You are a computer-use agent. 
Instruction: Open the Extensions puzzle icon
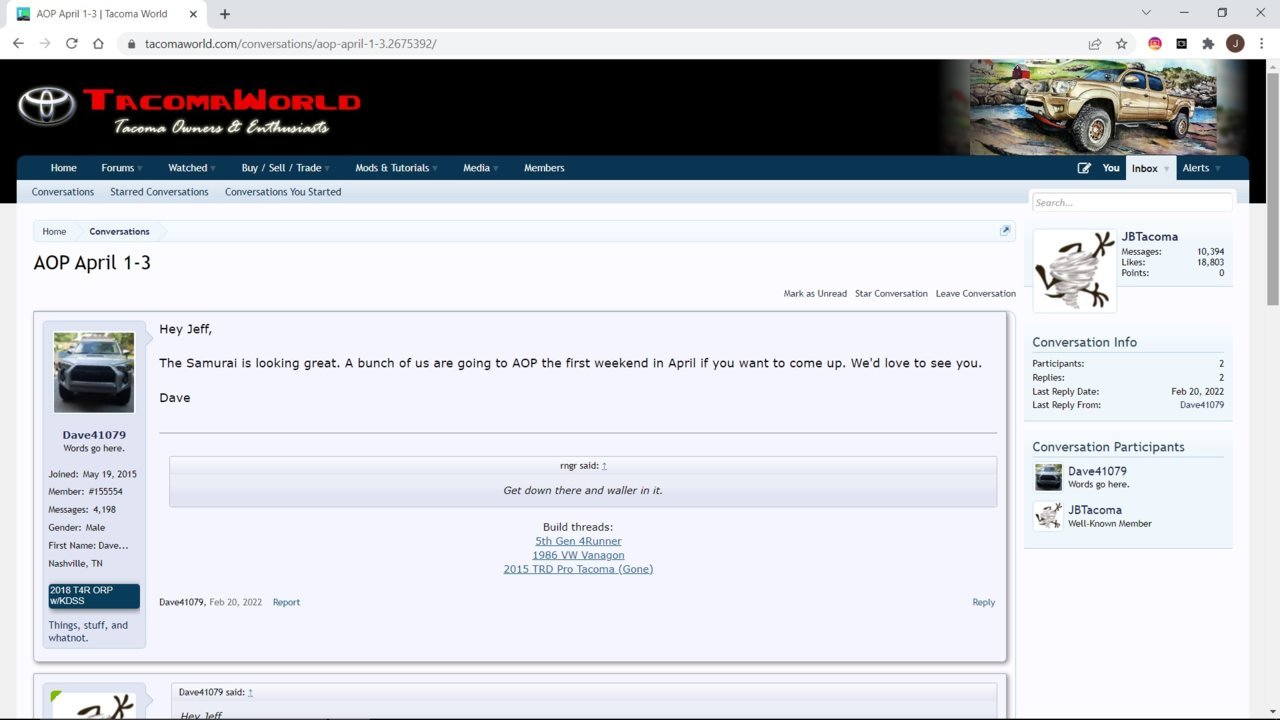1208,44
